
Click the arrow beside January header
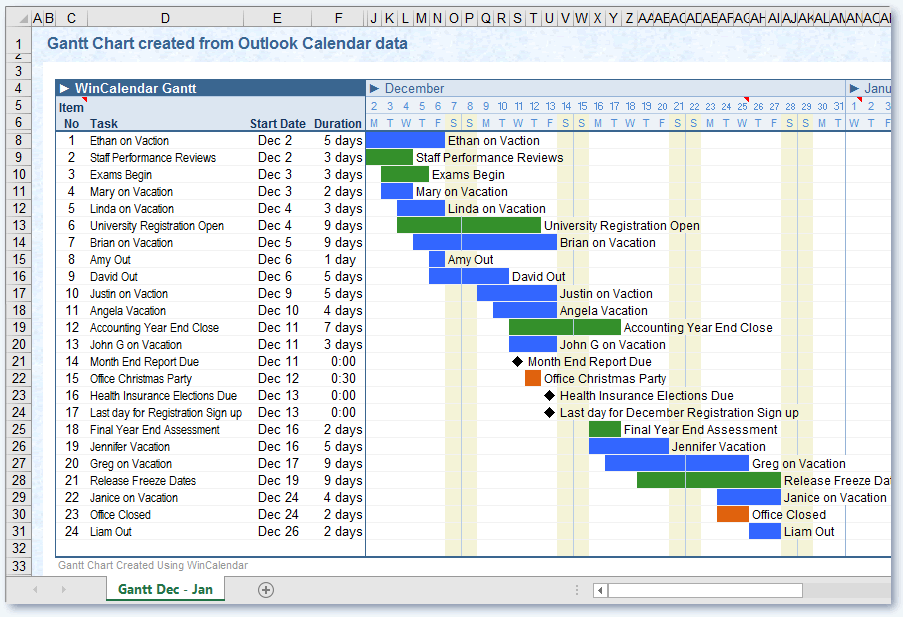[x=855, y=89]
